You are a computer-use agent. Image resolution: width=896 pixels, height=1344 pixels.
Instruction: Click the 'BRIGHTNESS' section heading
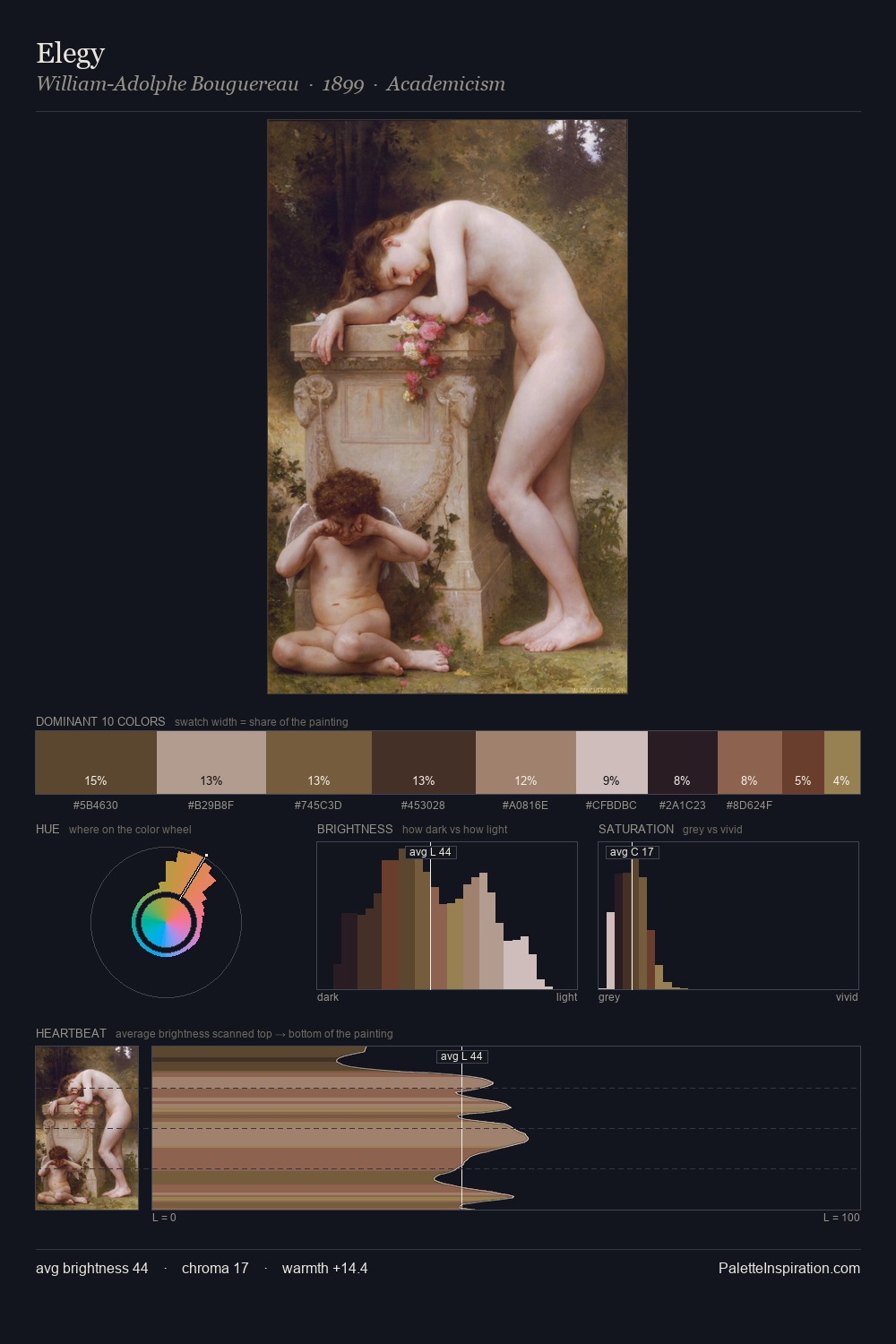point(355,829)
